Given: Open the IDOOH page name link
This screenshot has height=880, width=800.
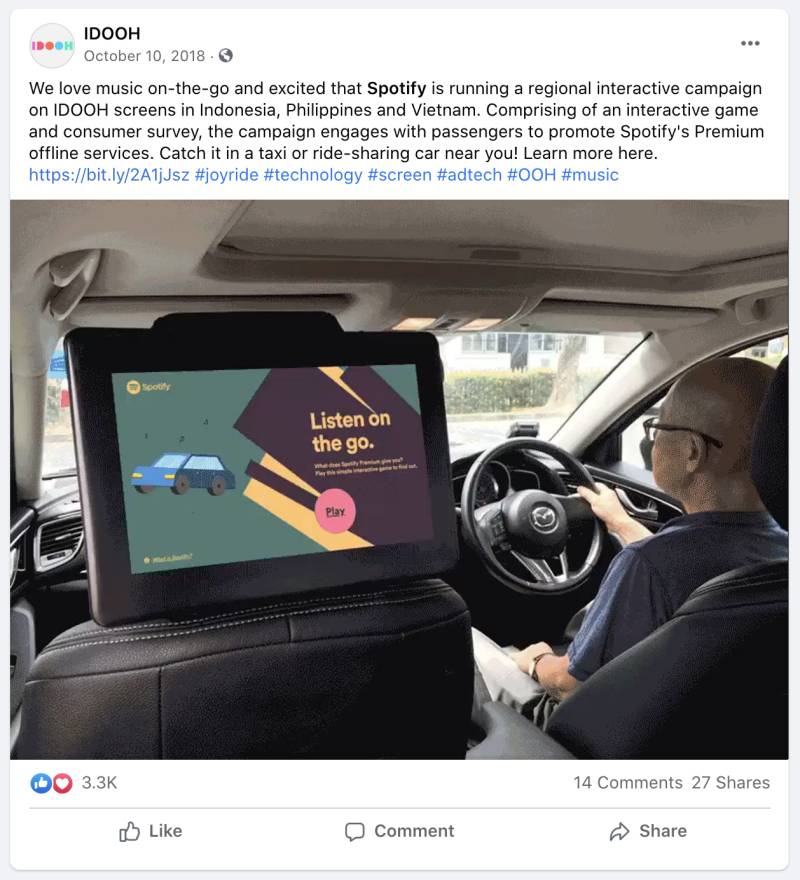Looking at the screenshot, I should click(112, 34).
